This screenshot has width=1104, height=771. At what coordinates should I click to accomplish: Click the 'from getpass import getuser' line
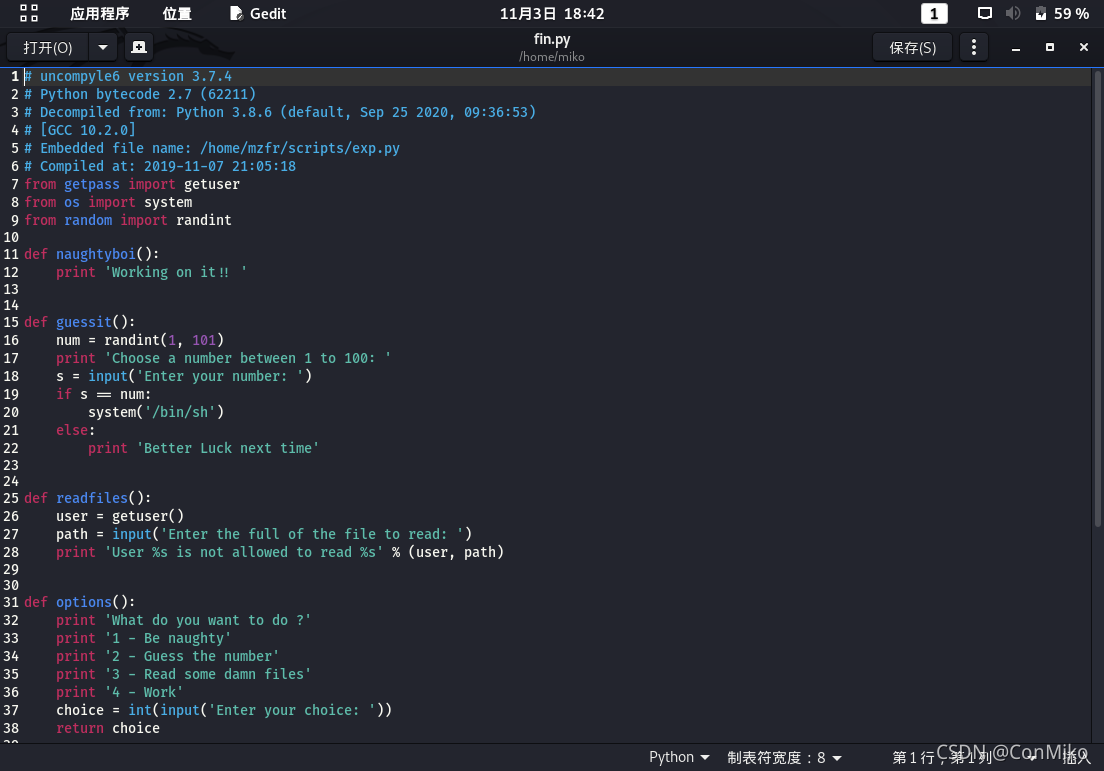tap(132, 184)
